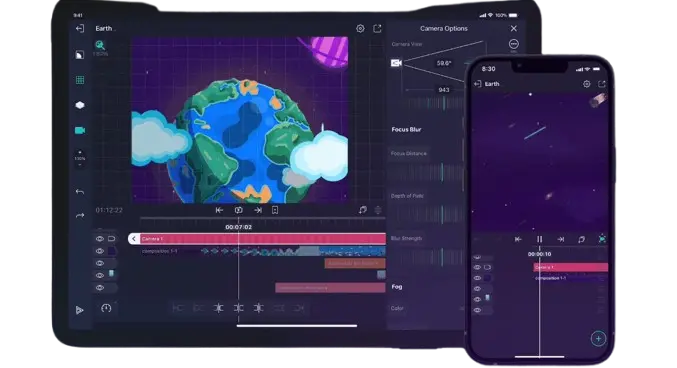Click the Fog section heading
Screen dimensions: 677x368
pos(397,286)
